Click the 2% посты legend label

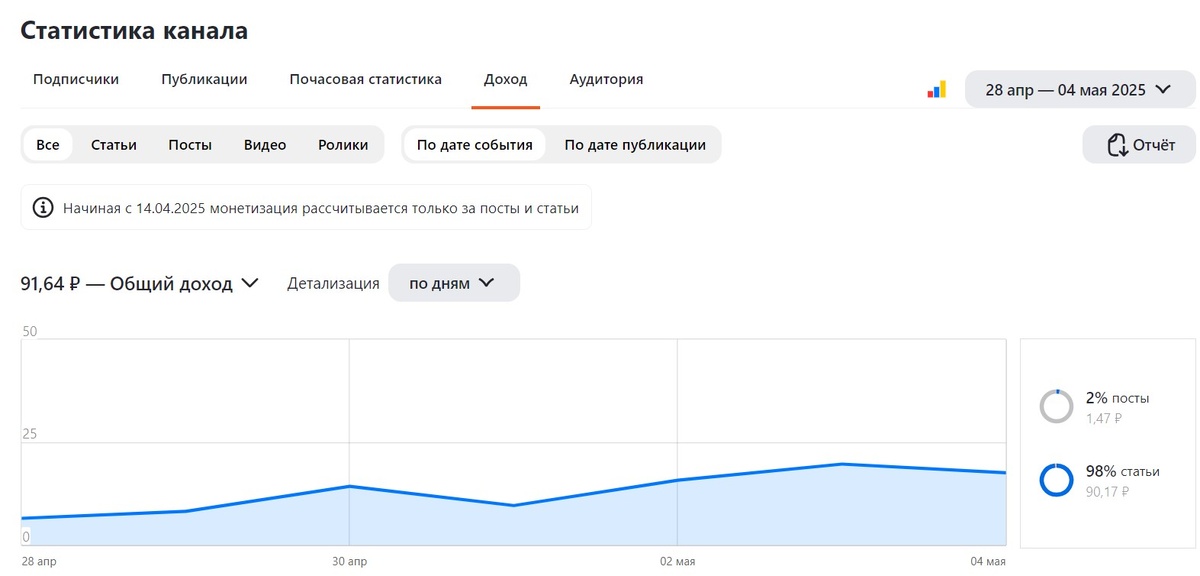pos(1118,398)
